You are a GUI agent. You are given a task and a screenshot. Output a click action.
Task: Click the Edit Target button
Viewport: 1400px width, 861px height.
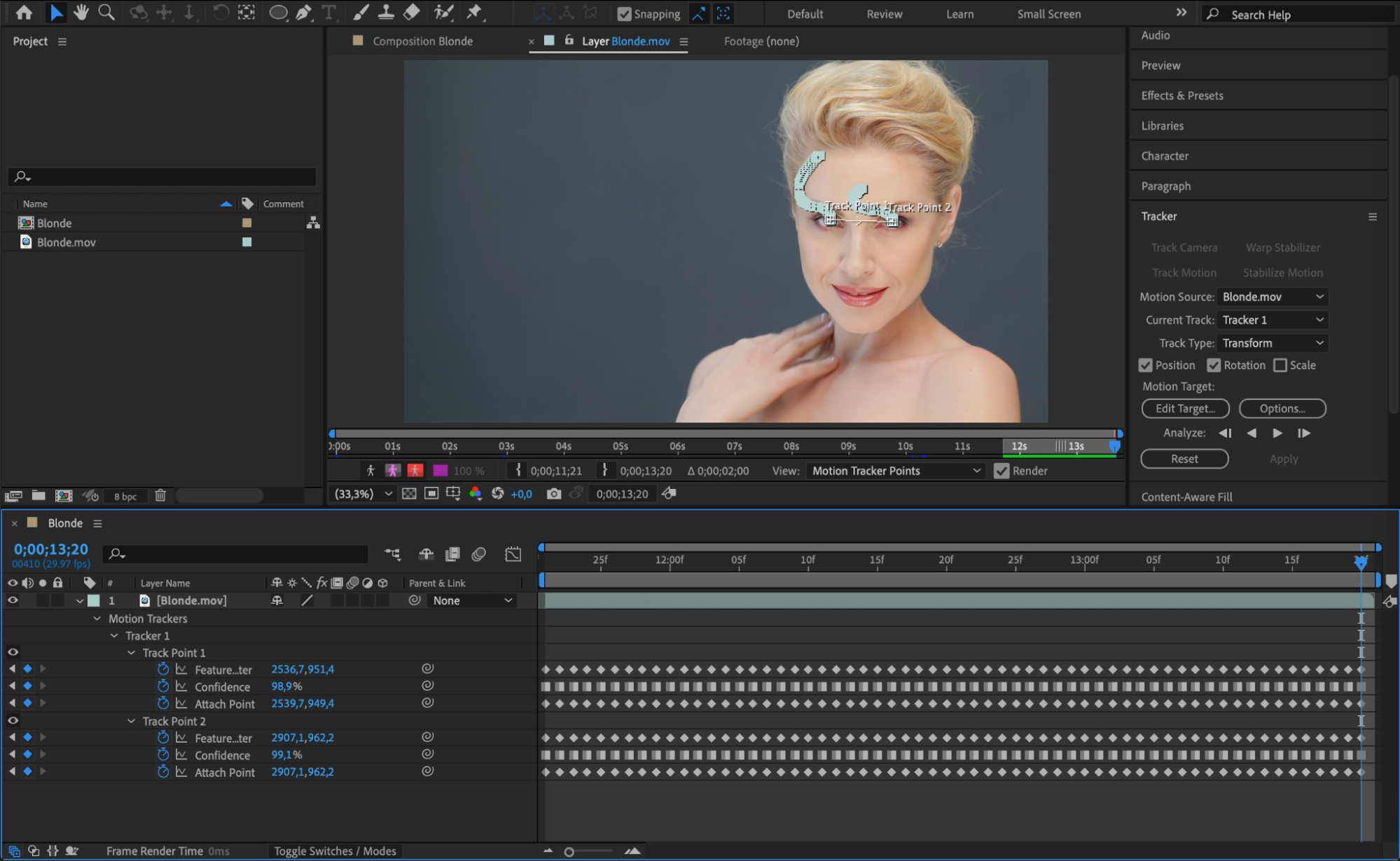[1185, 408]
